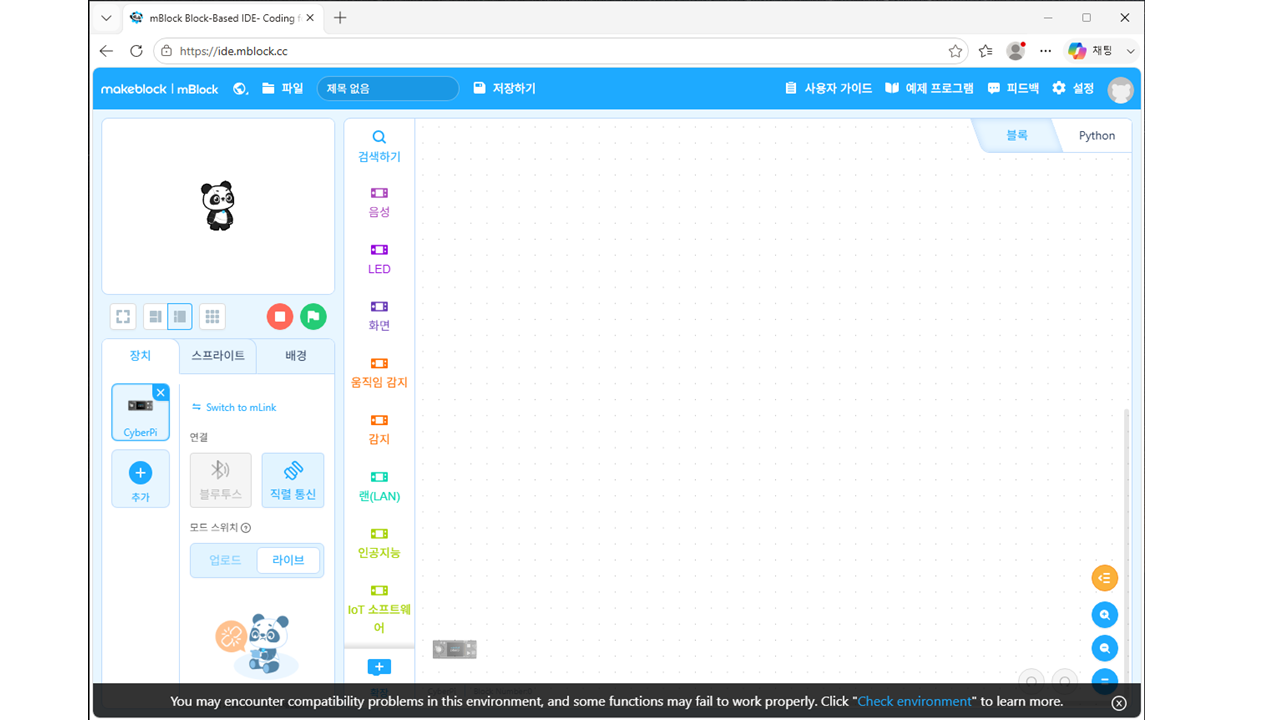Expand the chevron next to 채팅
Image resolution: width=1280 pixels, height=720 pixels.
(1131, 51)
